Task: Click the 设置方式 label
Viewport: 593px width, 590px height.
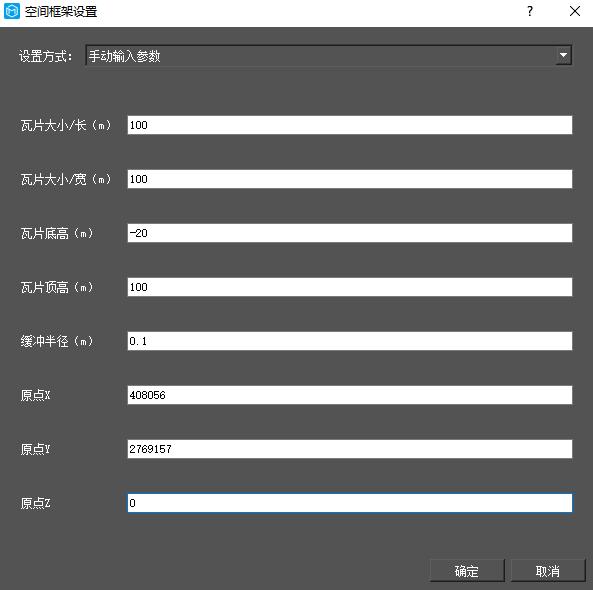Action: (45, 56)
